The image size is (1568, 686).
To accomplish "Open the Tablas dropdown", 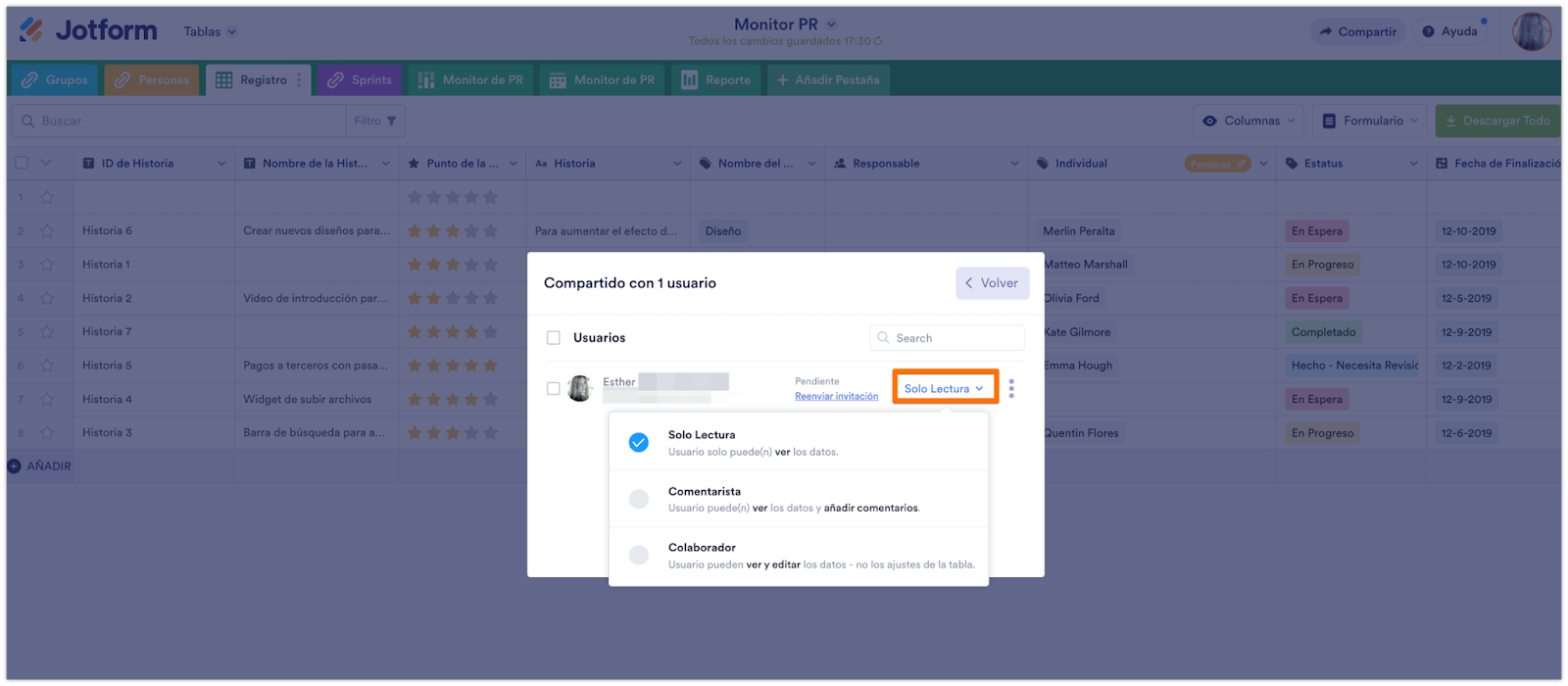I will point(210,31).
